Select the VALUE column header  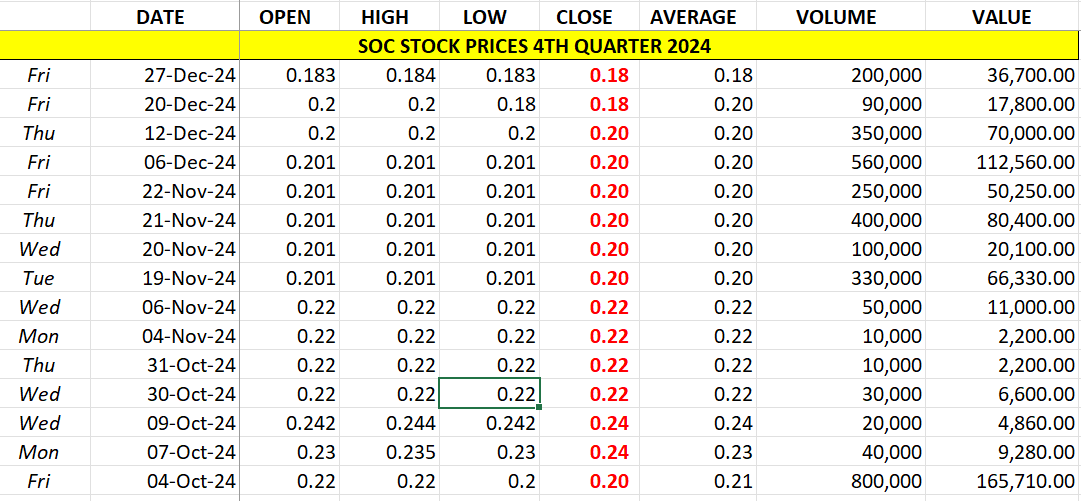[1002, 17]
